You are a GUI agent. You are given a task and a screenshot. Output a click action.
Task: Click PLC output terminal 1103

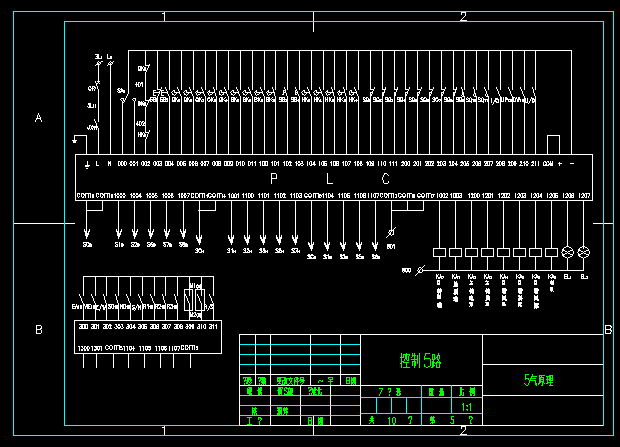click(x=296, y=196)
